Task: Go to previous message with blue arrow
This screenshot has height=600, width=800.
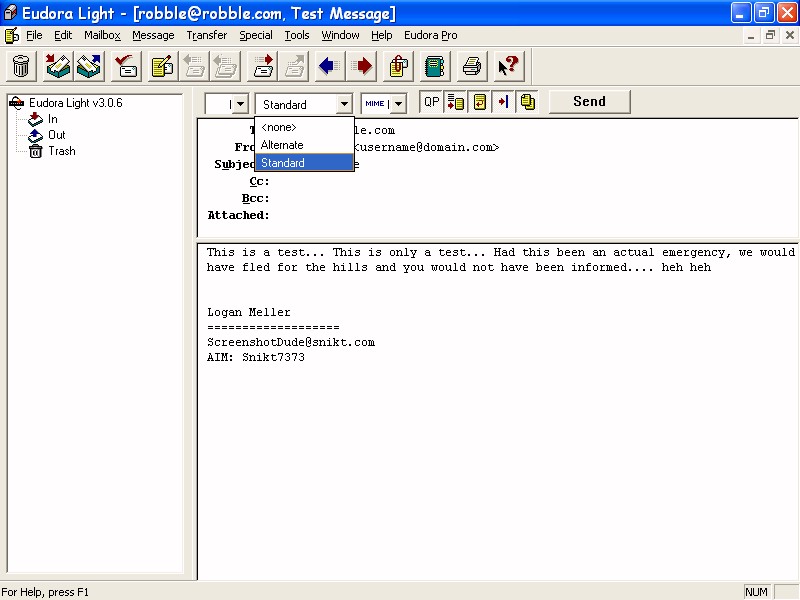Action: [330, 66]
